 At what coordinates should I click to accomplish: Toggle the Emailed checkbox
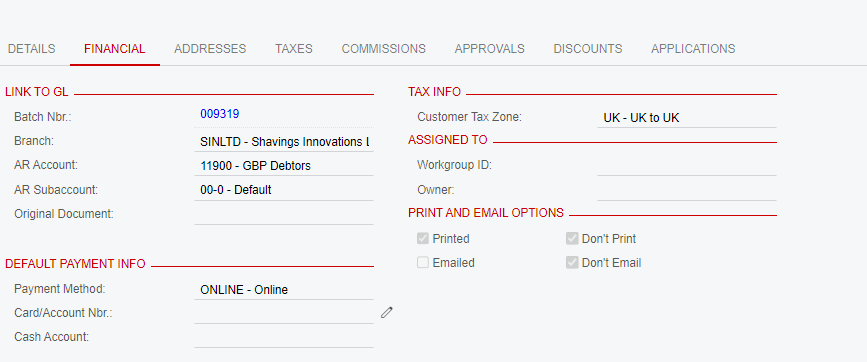[x=423, y=263]
